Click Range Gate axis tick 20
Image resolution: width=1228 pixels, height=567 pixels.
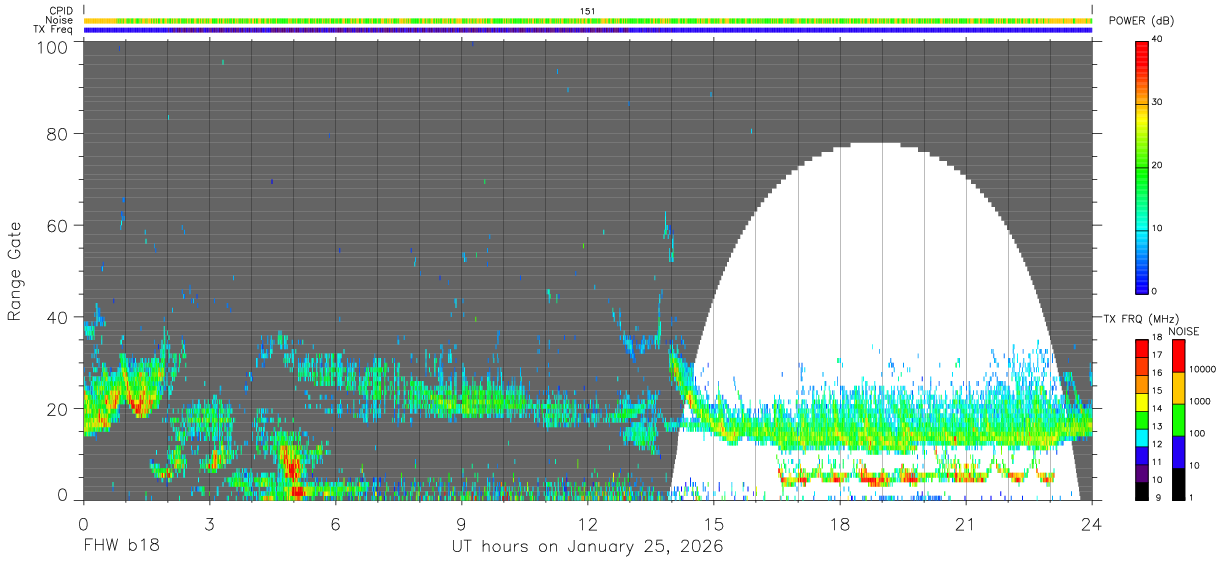tap(58, 409)
